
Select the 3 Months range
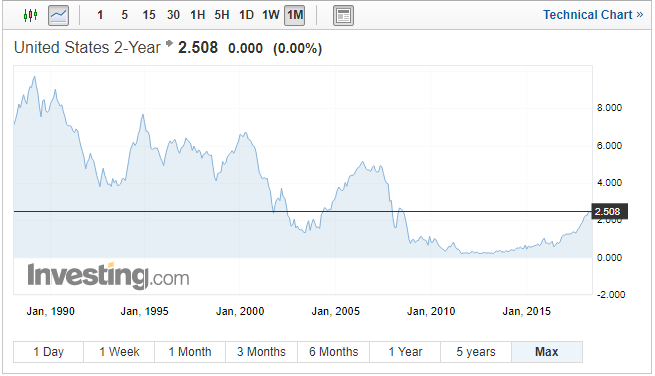(261, 352)
